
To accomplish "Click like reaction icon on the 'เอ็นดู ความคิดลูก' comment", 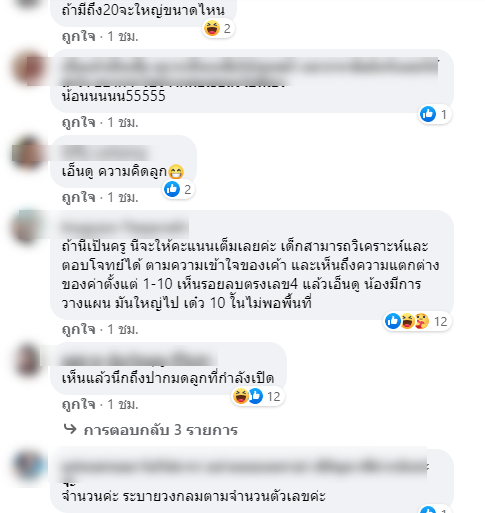I will click(x=172, y=189).
